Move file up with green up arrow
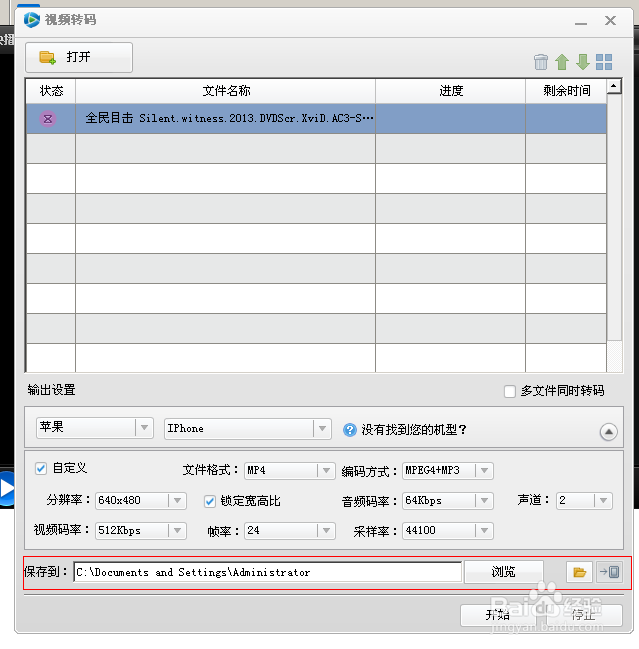 [562, 62]
